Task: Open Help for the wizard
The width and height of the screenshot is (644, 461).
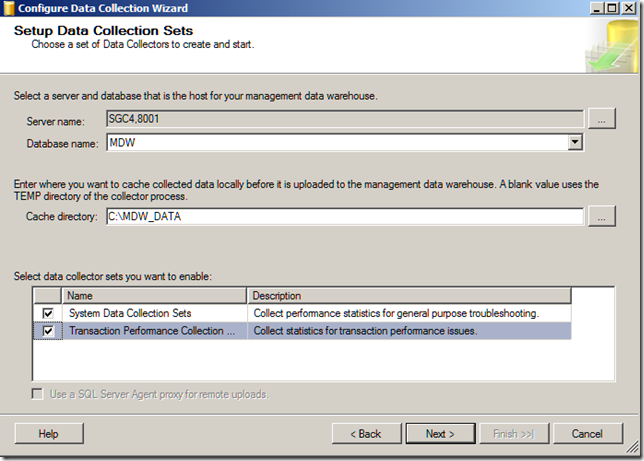Action: tap(48, 434)
